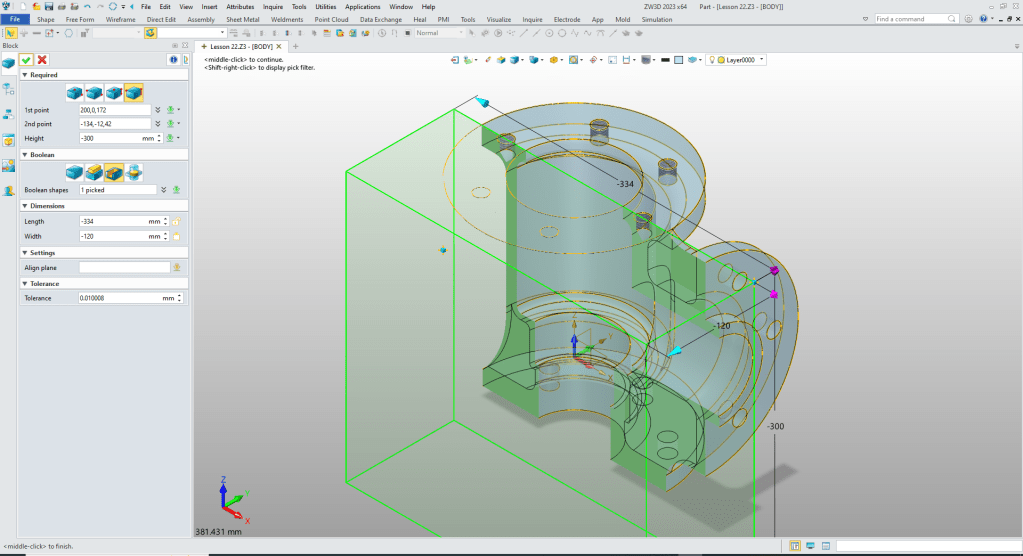This screenshot has height=556, width=1023.
Task: Toggle the lock beside Length dimension
Action: coord(176,221)
